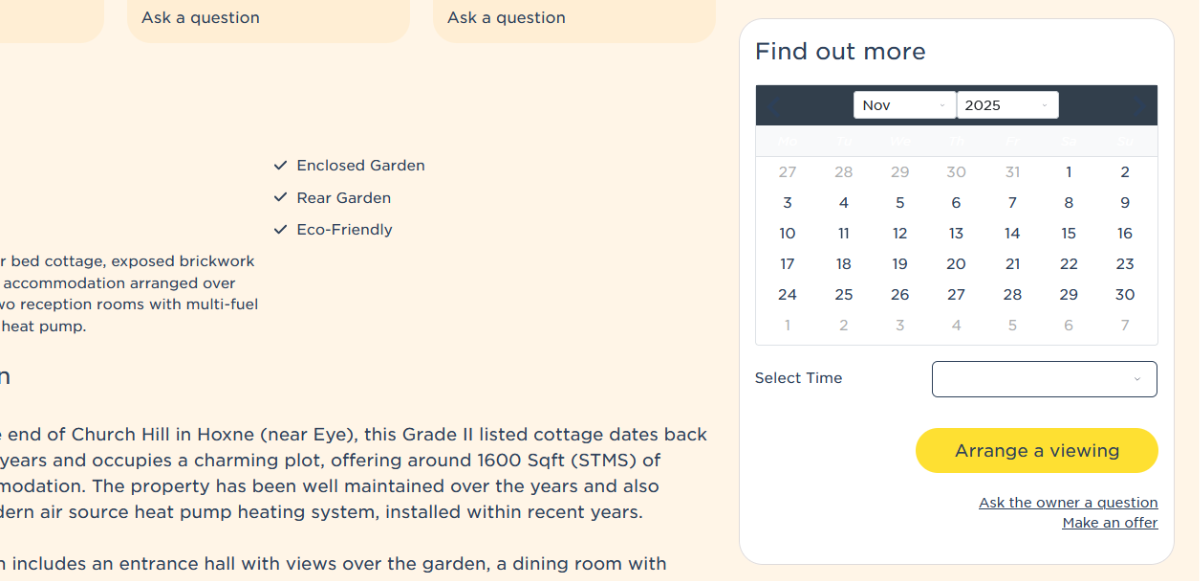Expand the Select Time dropdown
Viewport: 1200px width, 581px height.
[x=1044, y=379]
